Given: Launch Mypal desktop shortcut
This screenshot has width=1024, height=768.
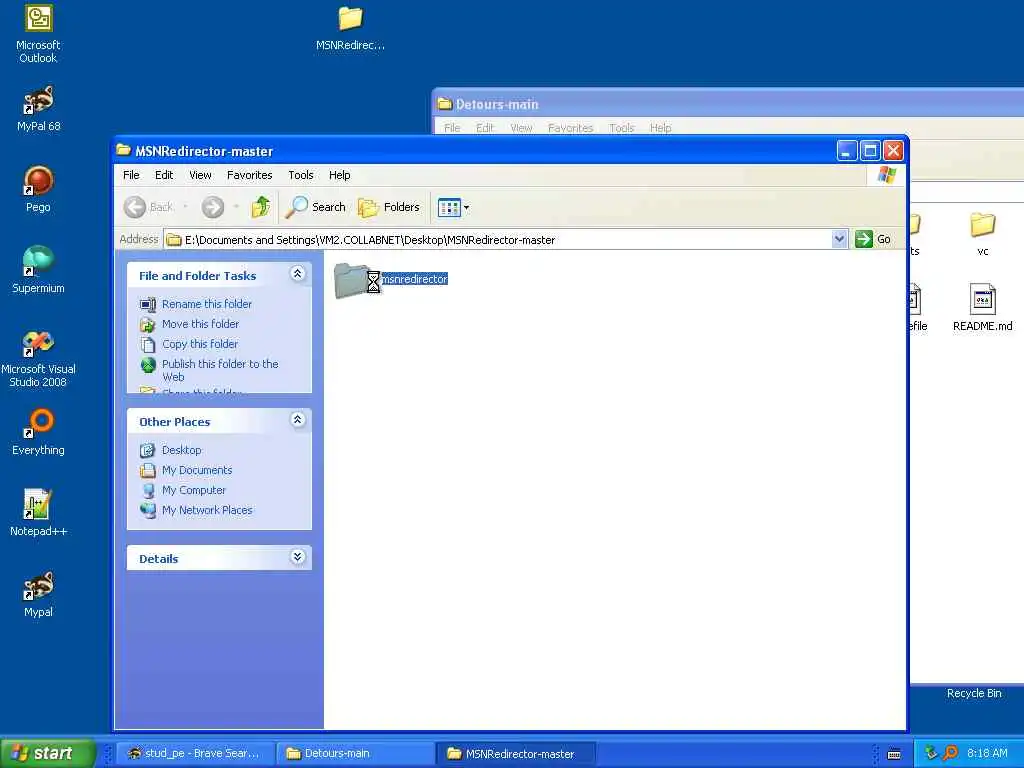Looking at the screenshot, I should [38, 594].
